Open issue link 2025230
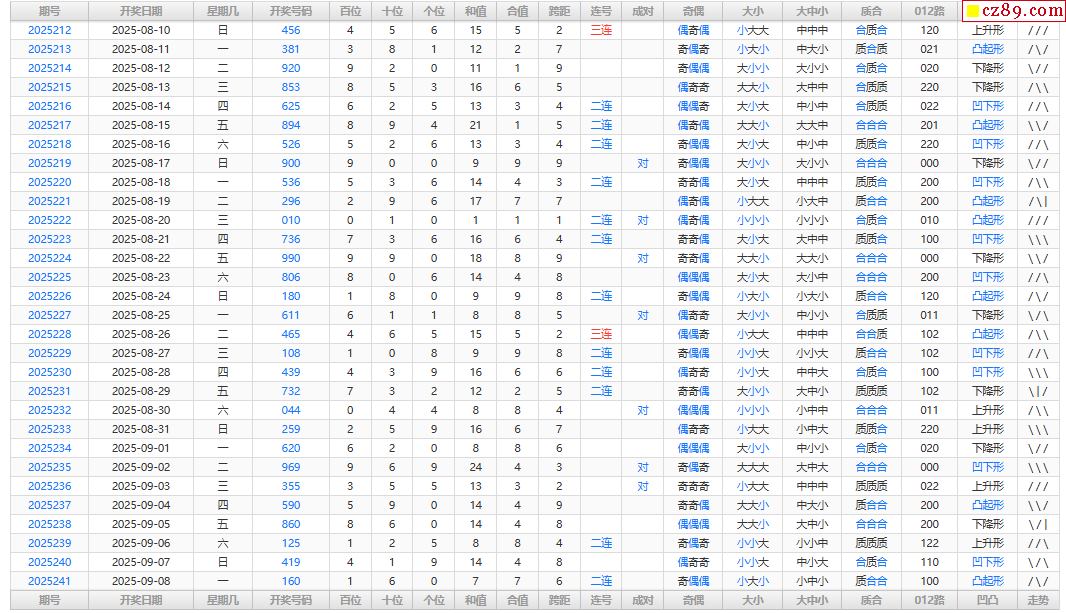The width and height of the screenshot is (1066, 613). pos(50,372)
